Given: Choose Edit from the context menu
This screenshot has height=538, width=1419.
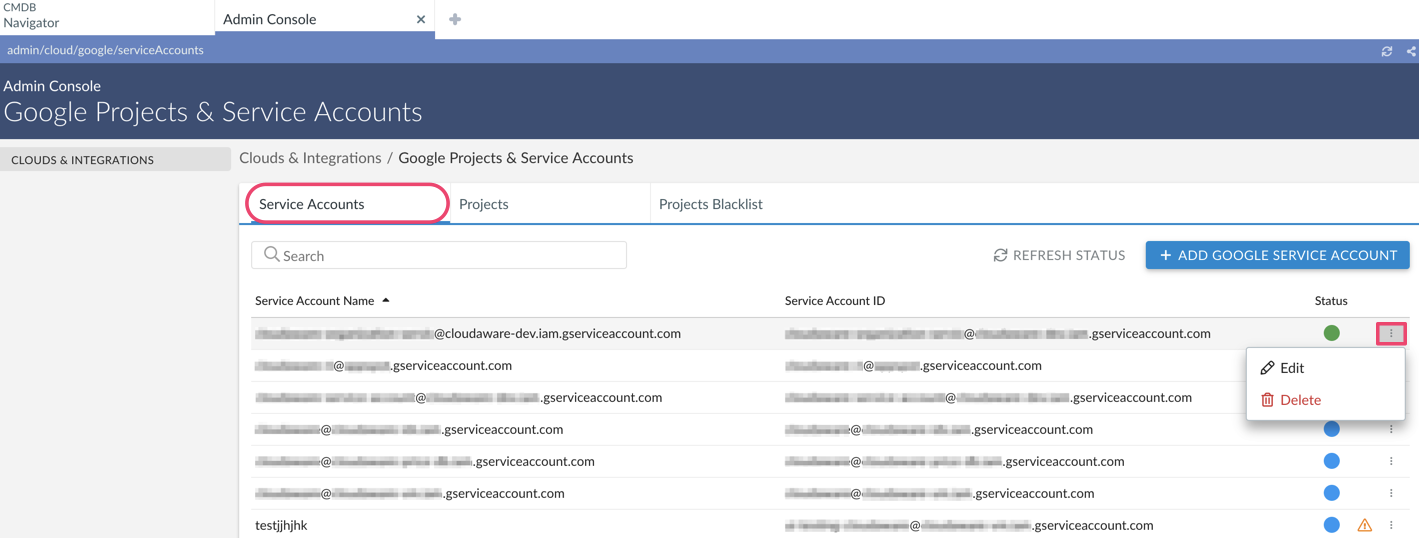Looking at the screenshot, I should [1325, 368].
